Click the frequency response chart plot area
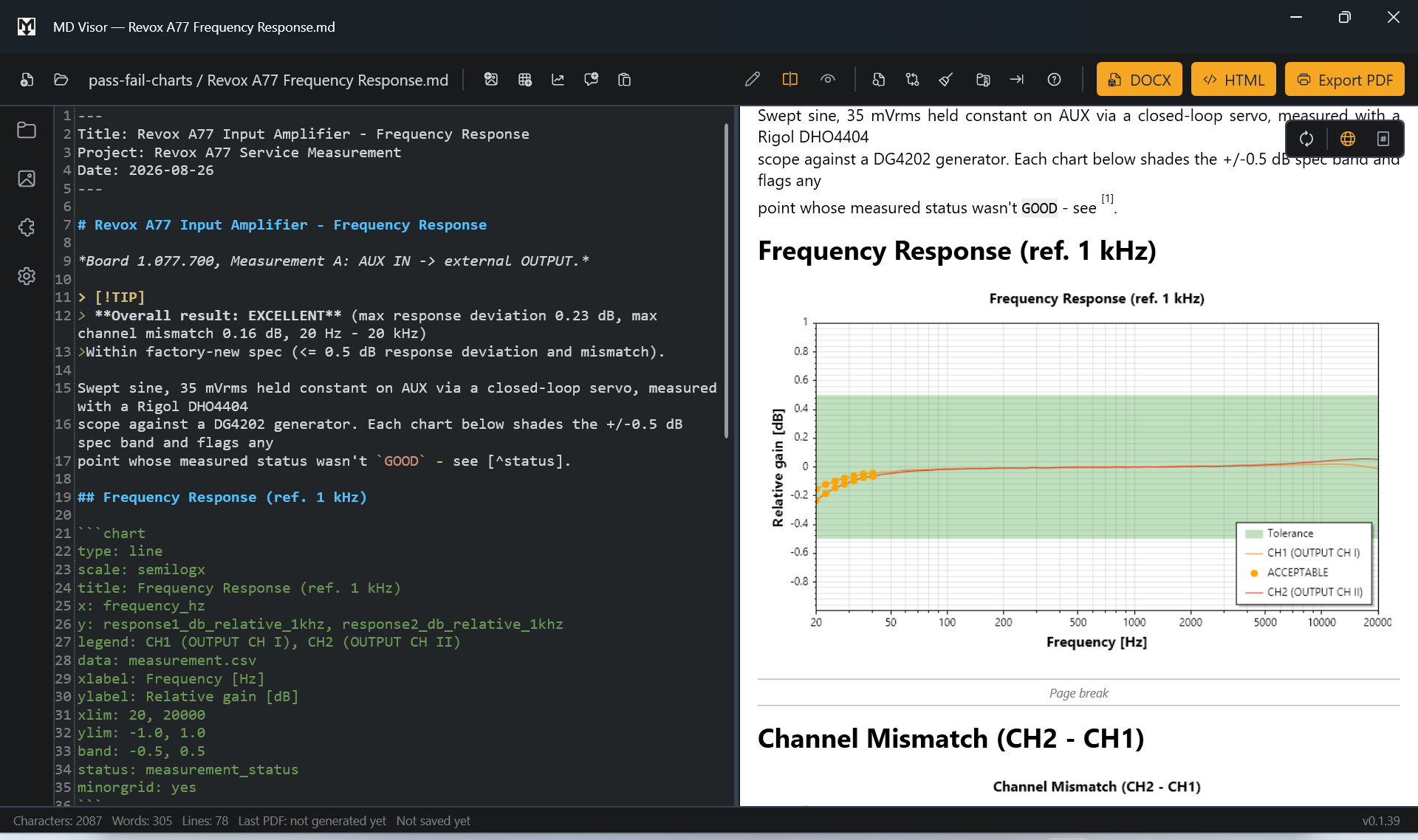Image resolution: width=1418 pixels, height=840 pixels. click(1097, 467)
